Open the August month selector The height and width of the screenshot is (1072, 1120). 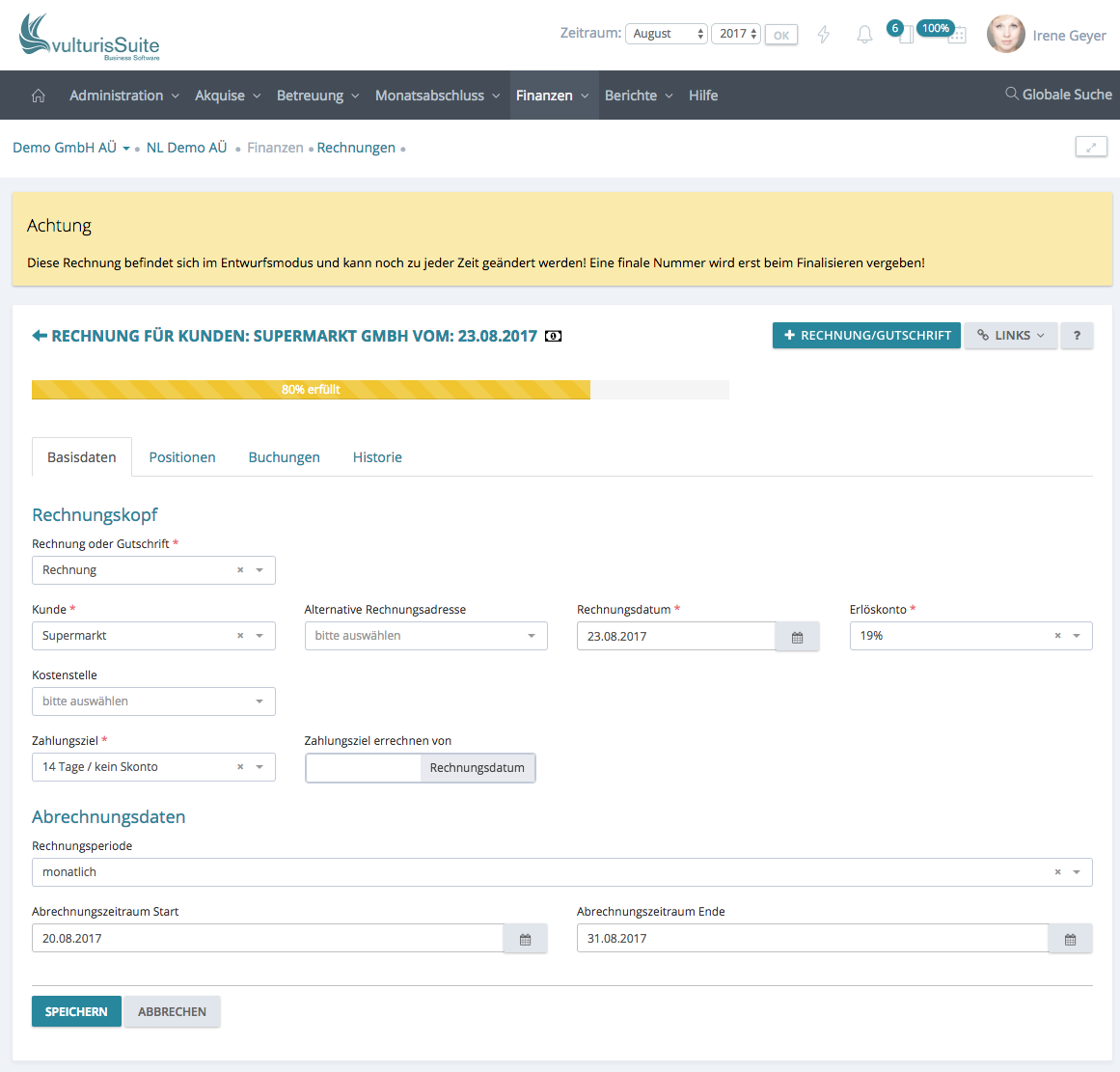coord(667,34)
